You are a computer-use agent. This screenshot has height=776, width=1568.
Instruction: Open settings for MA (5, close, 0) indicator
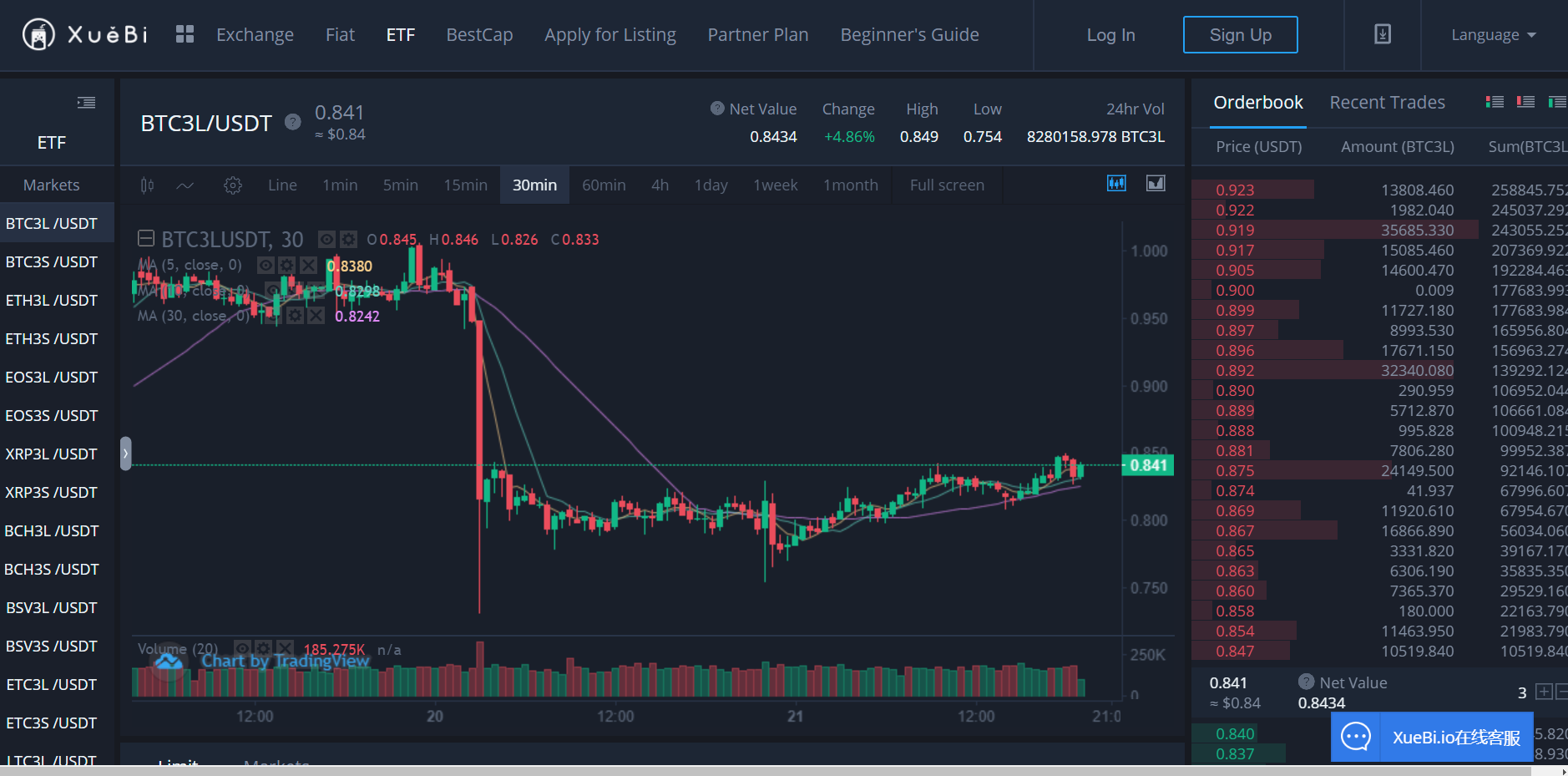pos(286,266)
